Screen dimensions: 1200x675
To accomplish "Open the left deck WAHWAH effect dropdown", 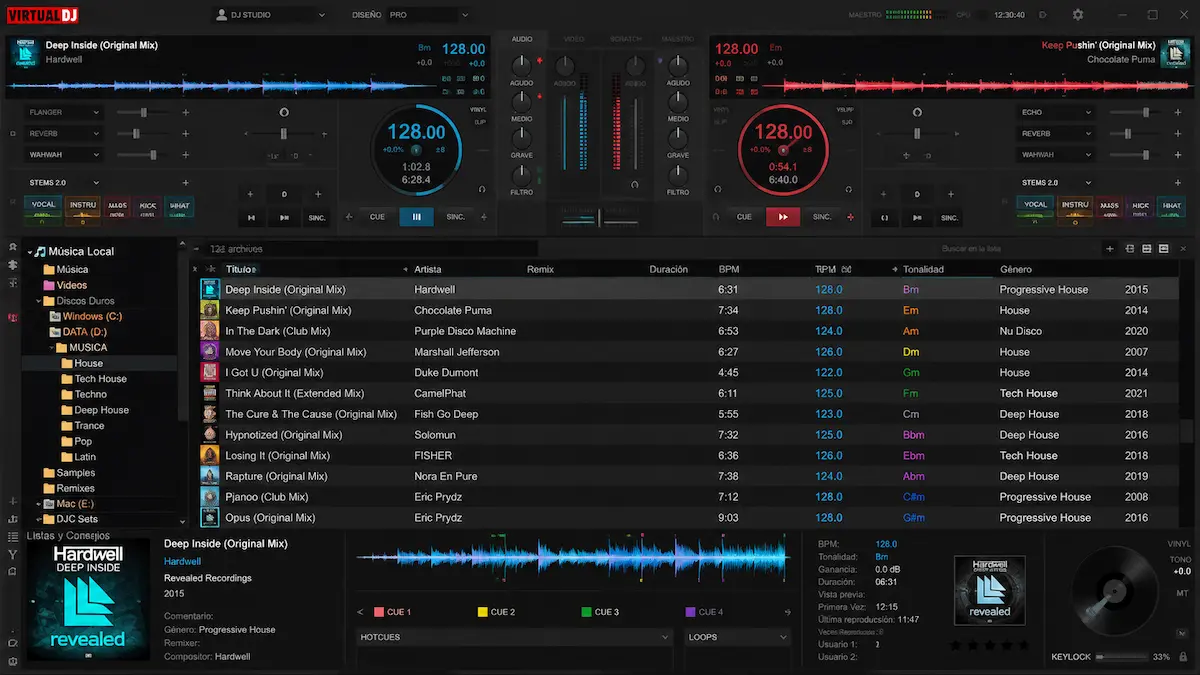I will click(x=64, y=155).
